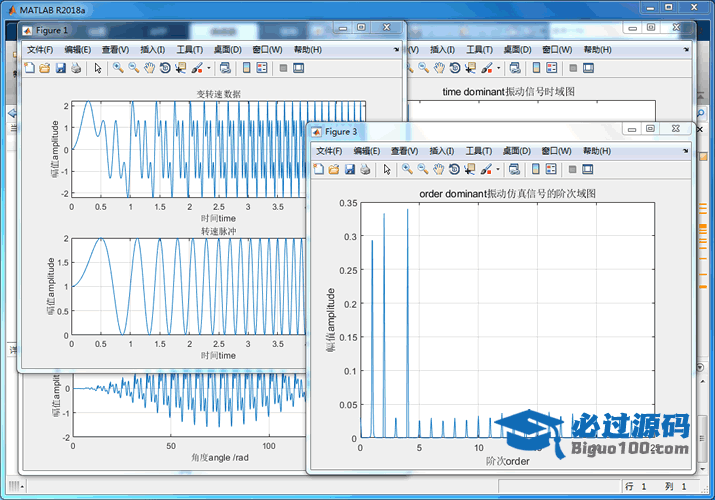
Task: Click New Figure icon in Figure 3 toolbar
Action: (x=319, y=170)
